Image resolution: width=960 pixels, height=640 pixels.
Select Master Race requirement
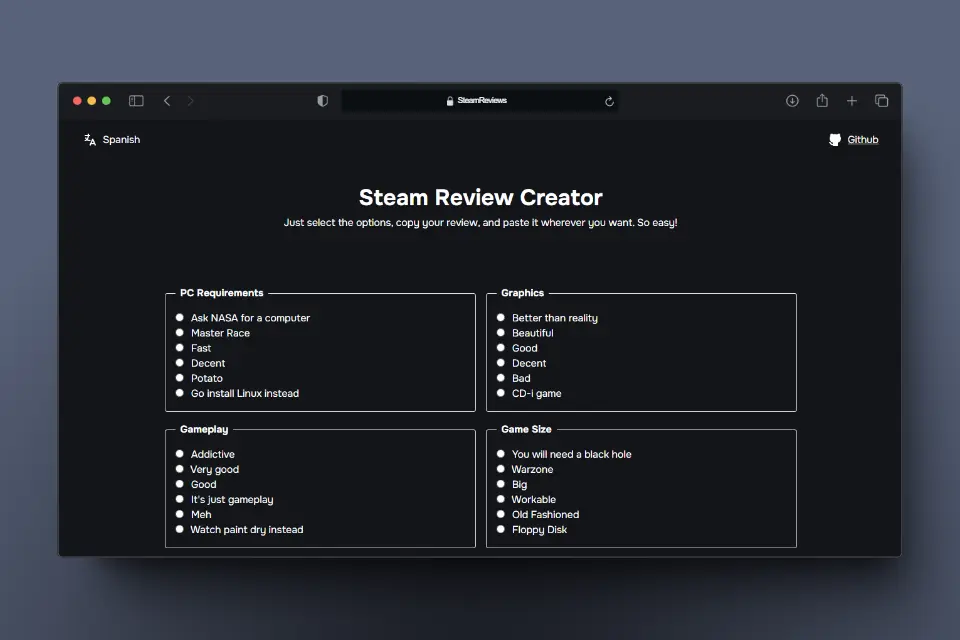[179, 333]
